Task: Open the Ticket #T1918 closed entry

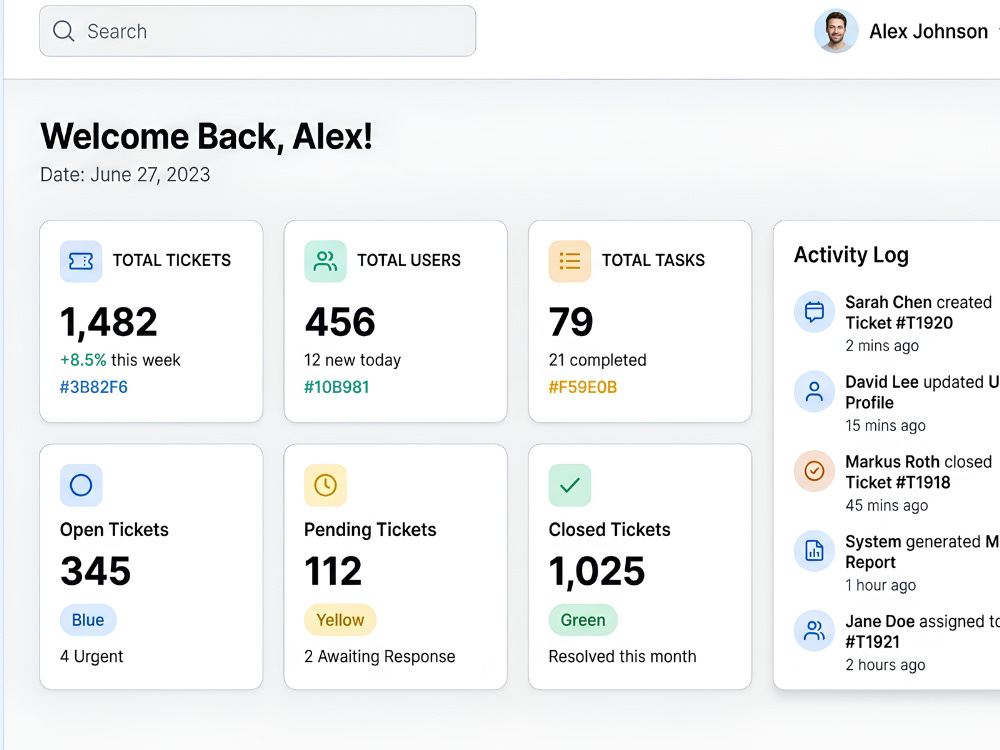Action: [897, 482]
